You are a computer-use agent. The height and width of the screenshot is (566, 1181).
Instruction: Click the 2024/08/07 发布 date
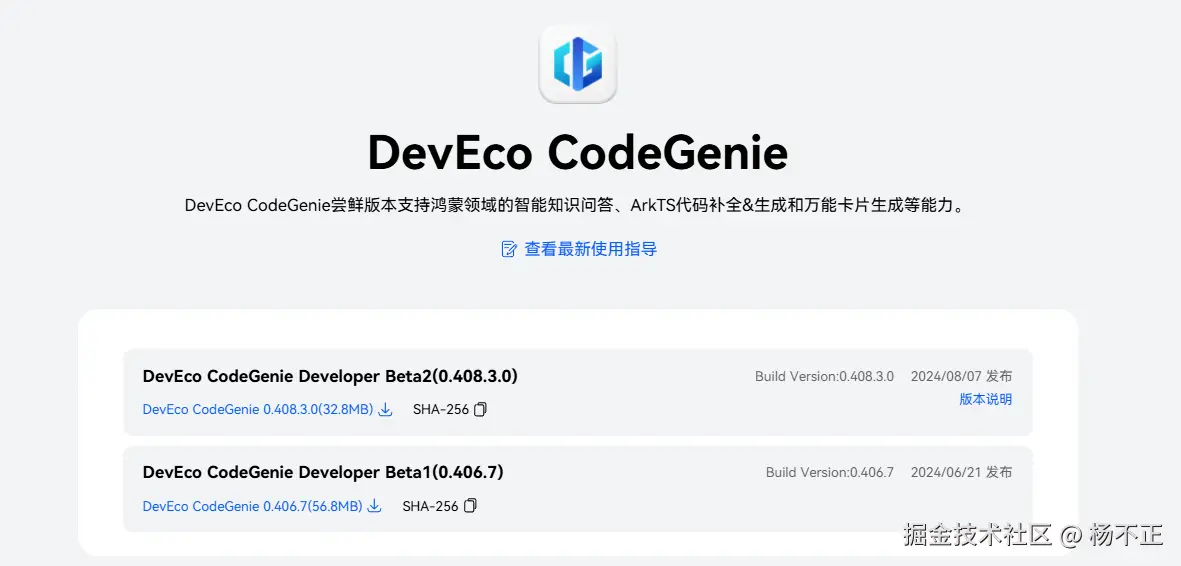961,376
